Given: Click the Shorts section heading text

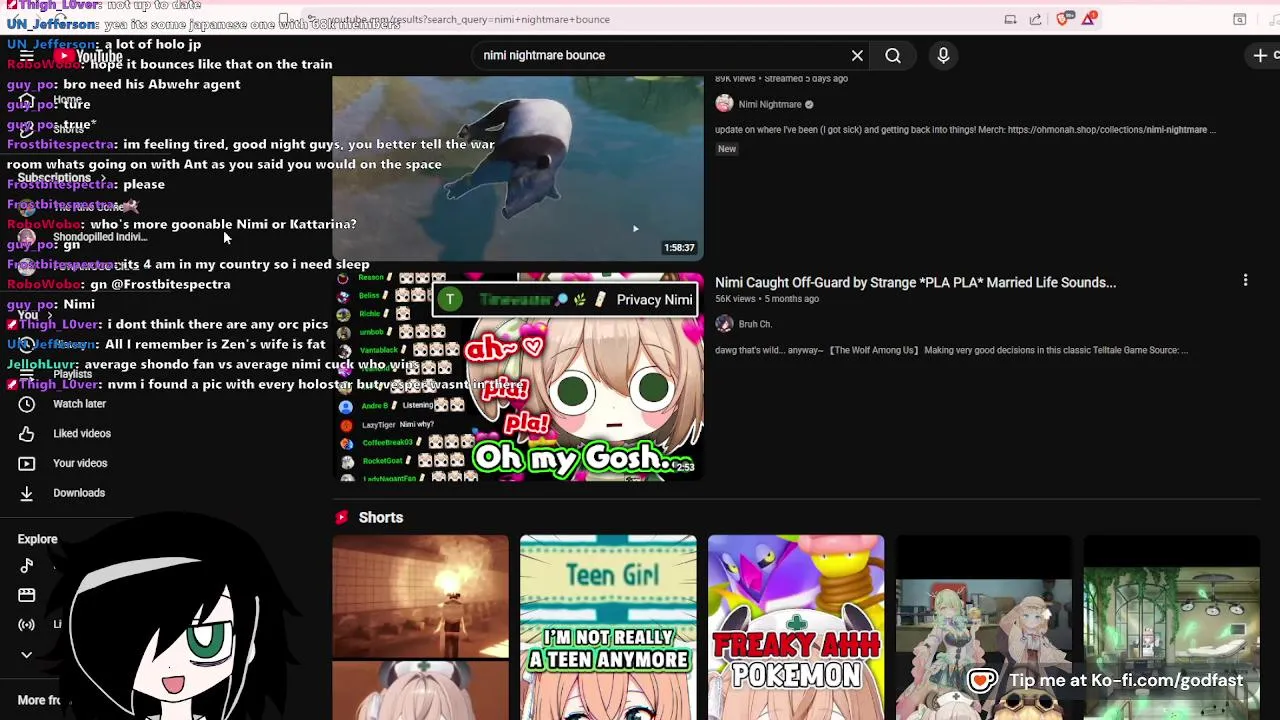Looking at the screenshot, I should (381, 517).
